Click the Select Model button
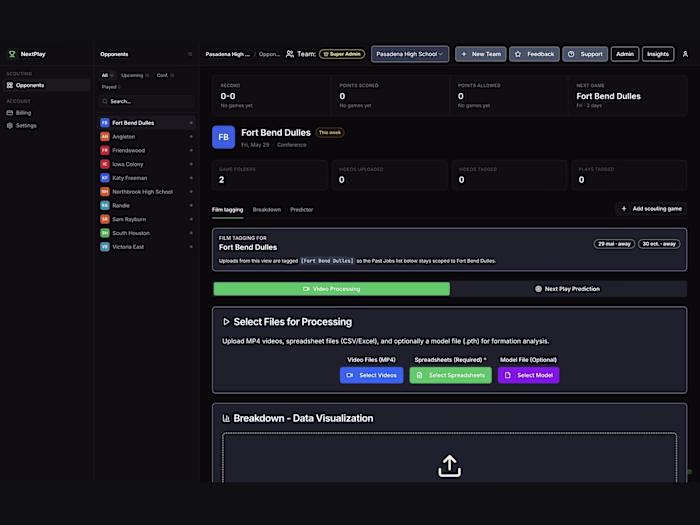 click(529, 375)
